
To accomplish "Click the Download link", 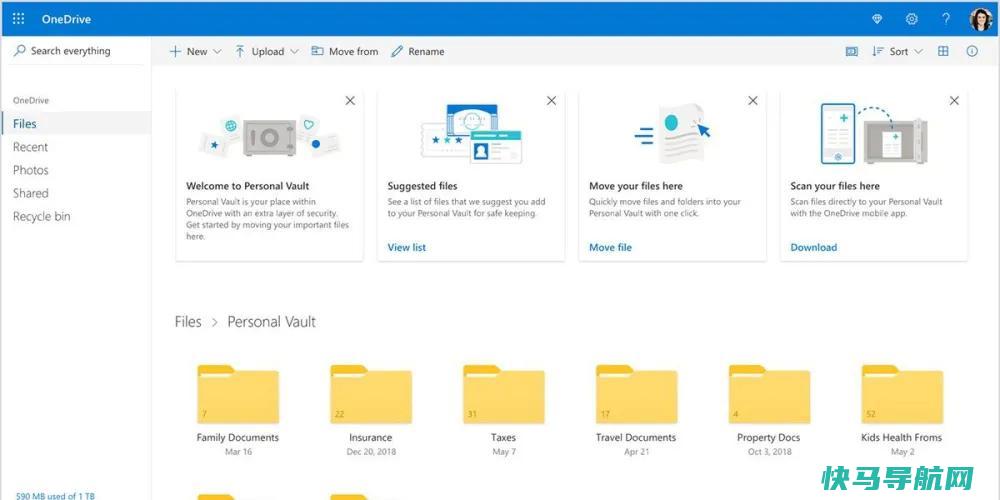I will tap(814, 247).
